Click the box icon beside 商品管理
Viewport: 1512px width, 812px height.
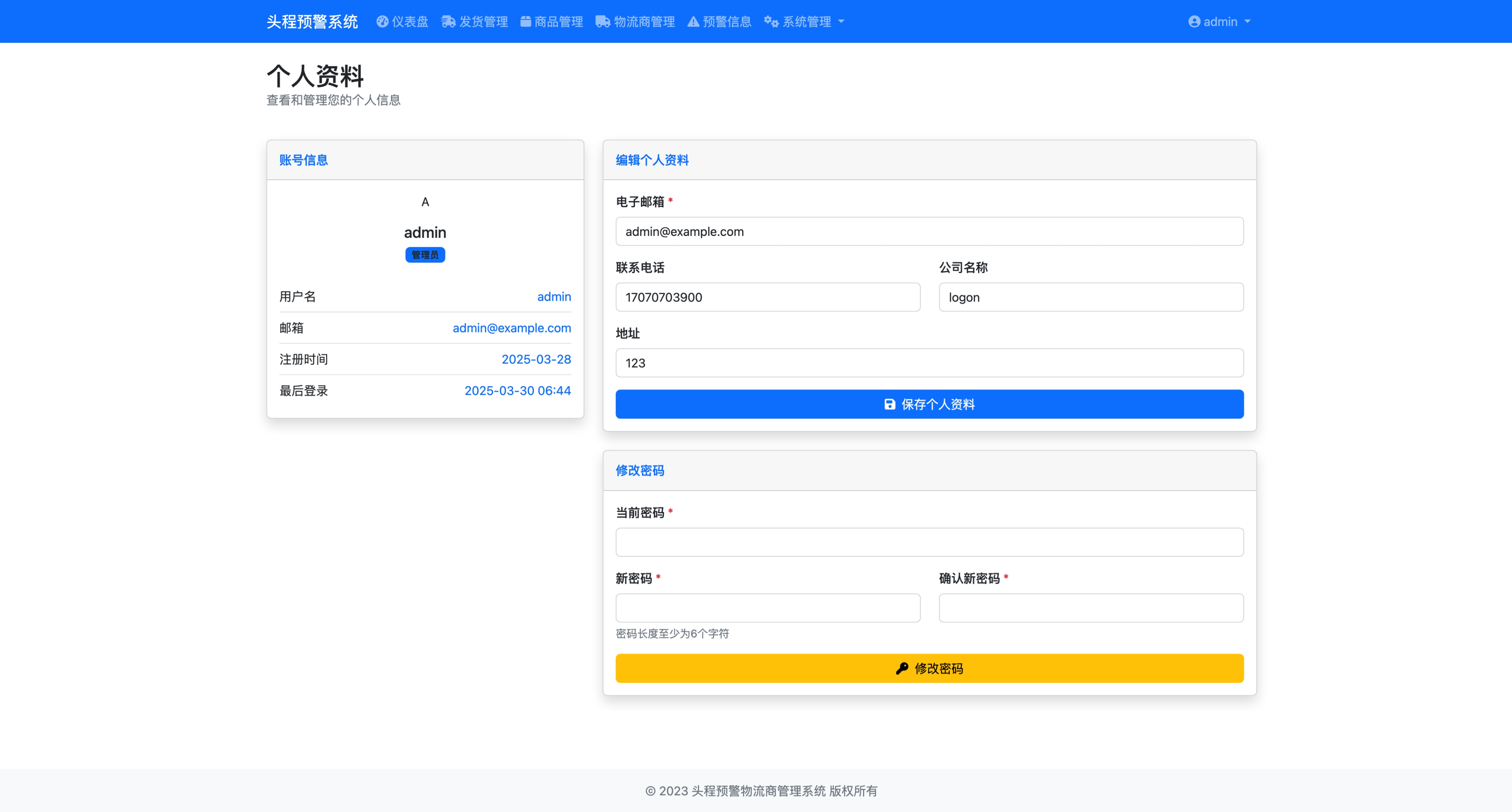coord(525,22)
